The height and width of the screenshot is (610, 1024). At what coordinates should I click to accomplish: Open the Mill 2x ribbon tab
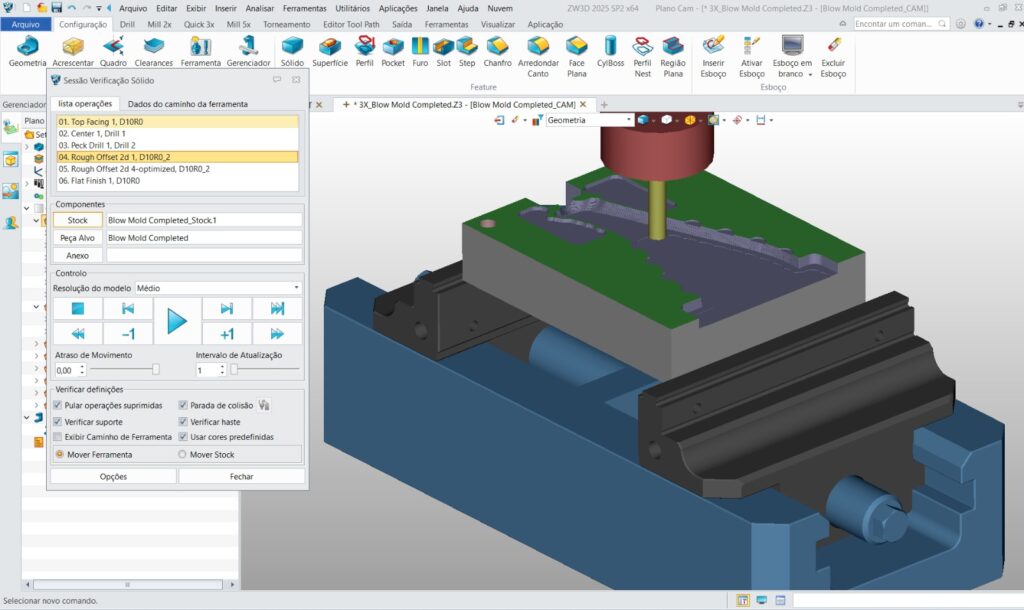[x=159, y=24]
